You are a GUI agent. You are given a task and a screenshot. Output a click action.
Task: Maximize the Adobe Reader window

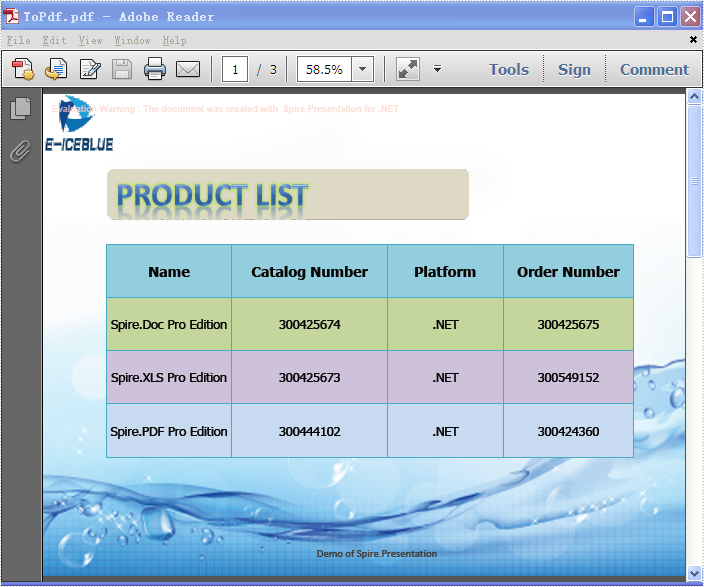click(x=667, y=17)
